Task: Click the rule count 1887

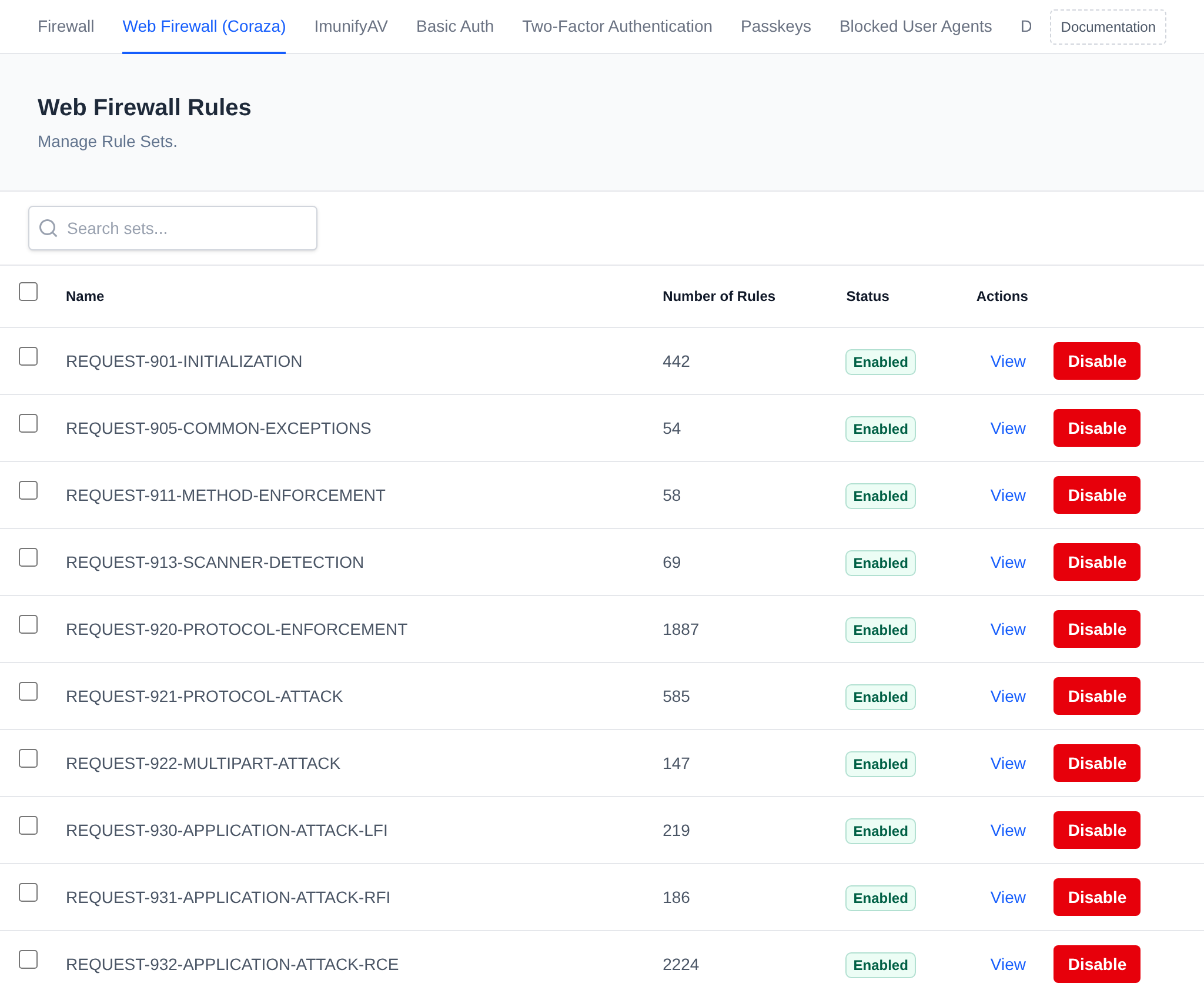Action: pos(681,629)
